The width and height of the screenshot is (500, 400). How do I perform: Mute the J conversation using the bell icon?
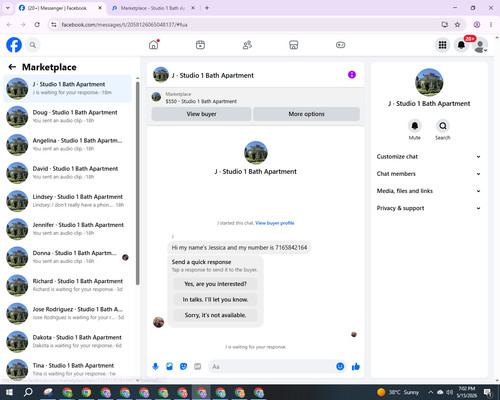(415, 126)
